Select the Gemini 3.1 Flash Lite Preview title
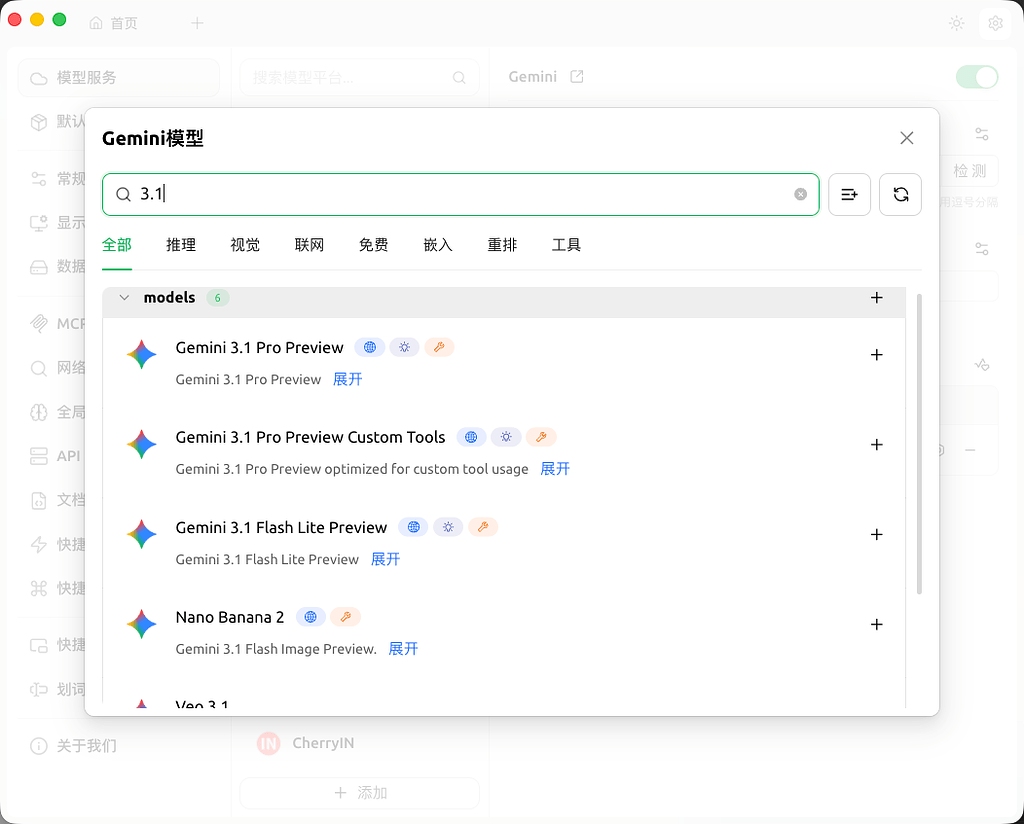 (x=281, y=527)
